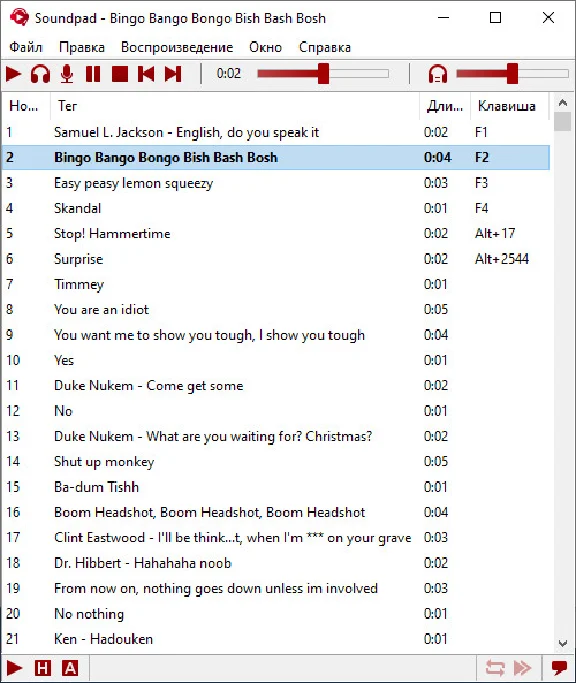Image resolution: width=576 pixels, height=683 pixels.
Task: Toggle the bottom-bar A button
Action: 70,668
